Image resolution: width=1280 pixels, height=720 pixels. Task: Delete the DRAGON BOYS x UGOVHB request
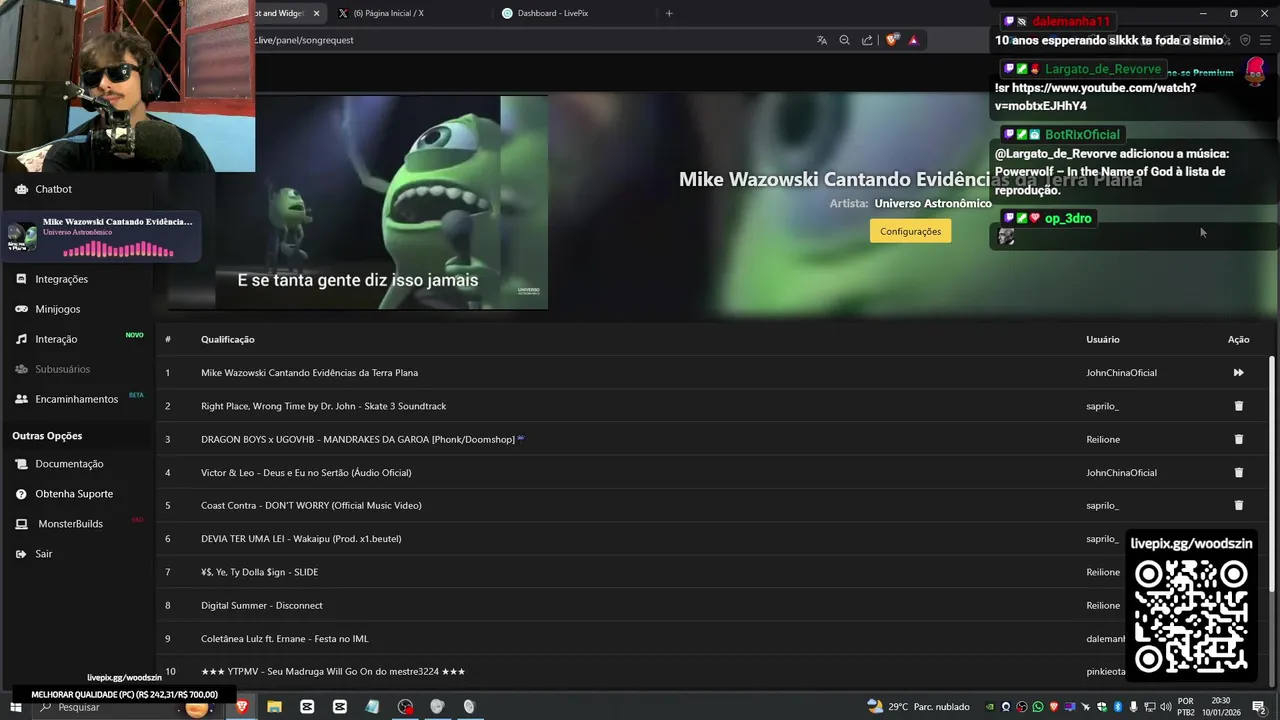pos(1238,439)
